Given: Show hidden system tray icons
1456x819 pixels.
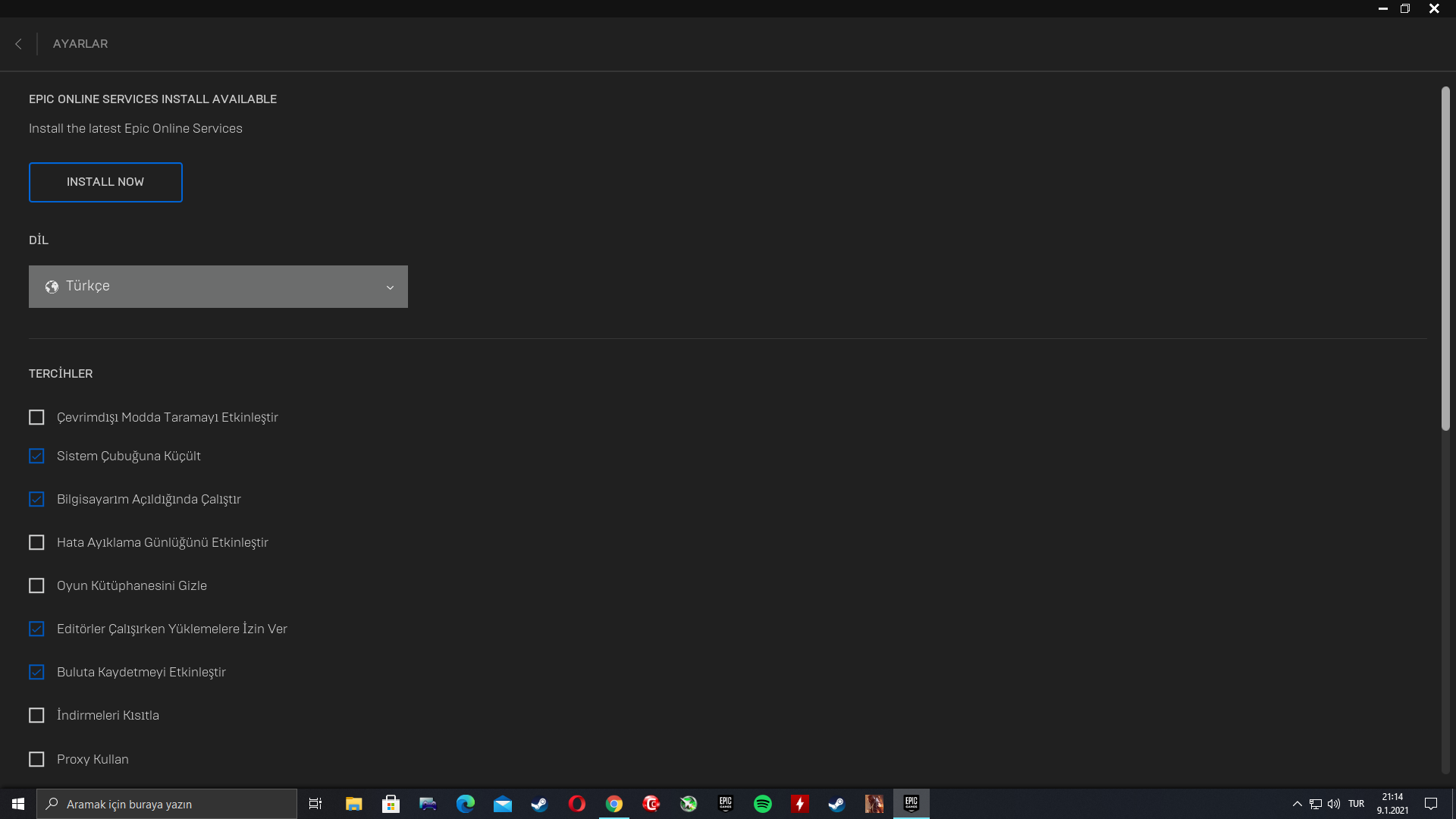Looking at the screenshot, I should [x=1297, y=804].
